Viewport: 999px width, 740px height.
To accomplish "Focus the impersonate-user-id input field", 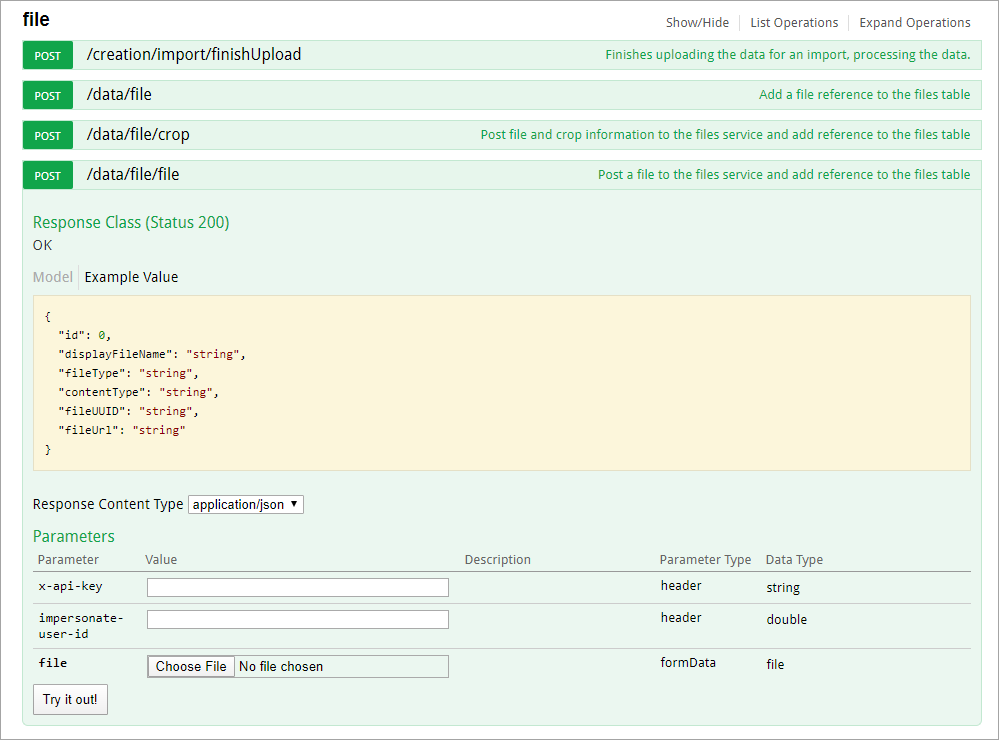I will coord(297,620).
